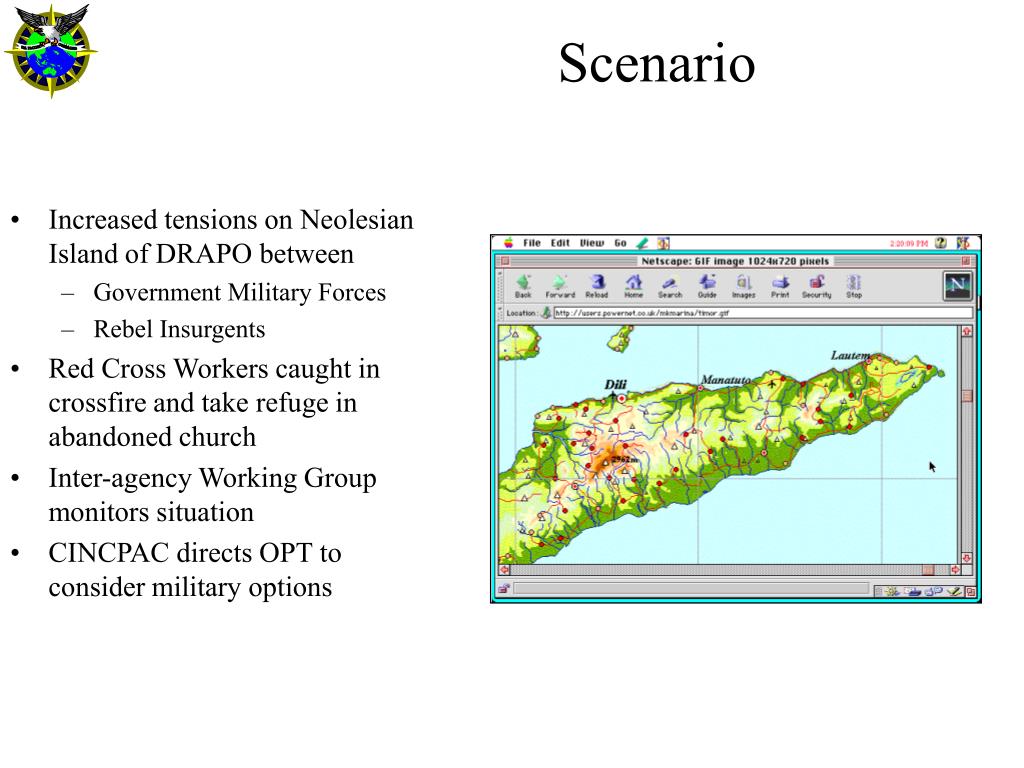Screen dimensions: 1024x768
Task: Go to the Home page icon
Action: [x=633, y=282]
